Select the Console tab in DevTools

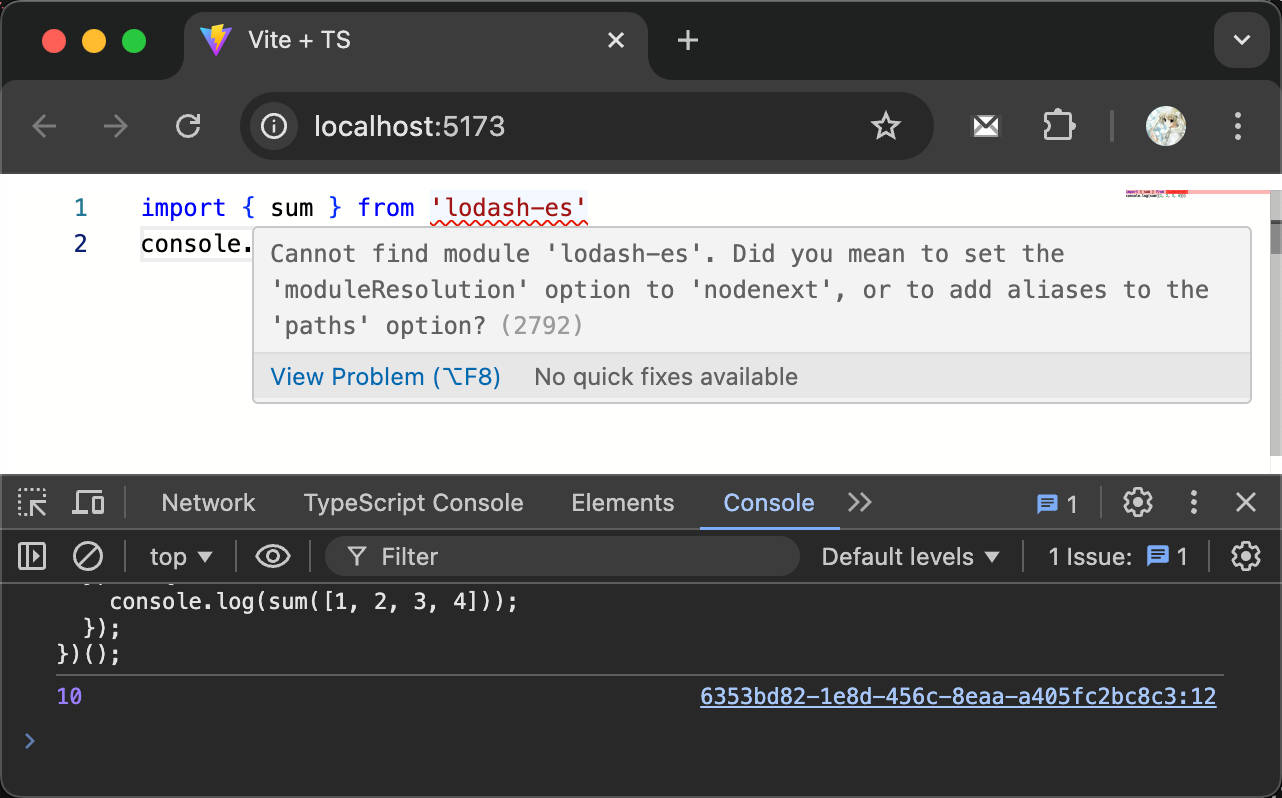coord(768,503)
